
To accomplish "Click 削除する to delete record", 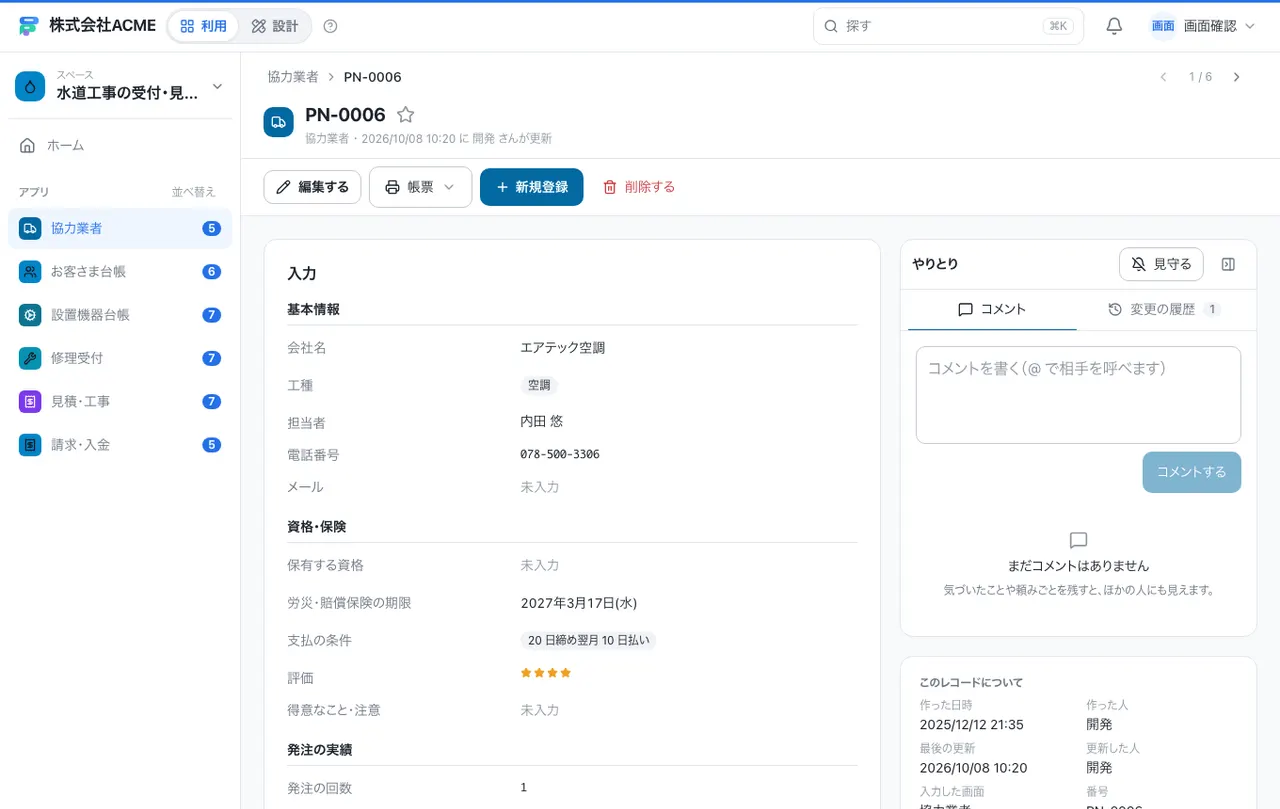I will (639, 187).
